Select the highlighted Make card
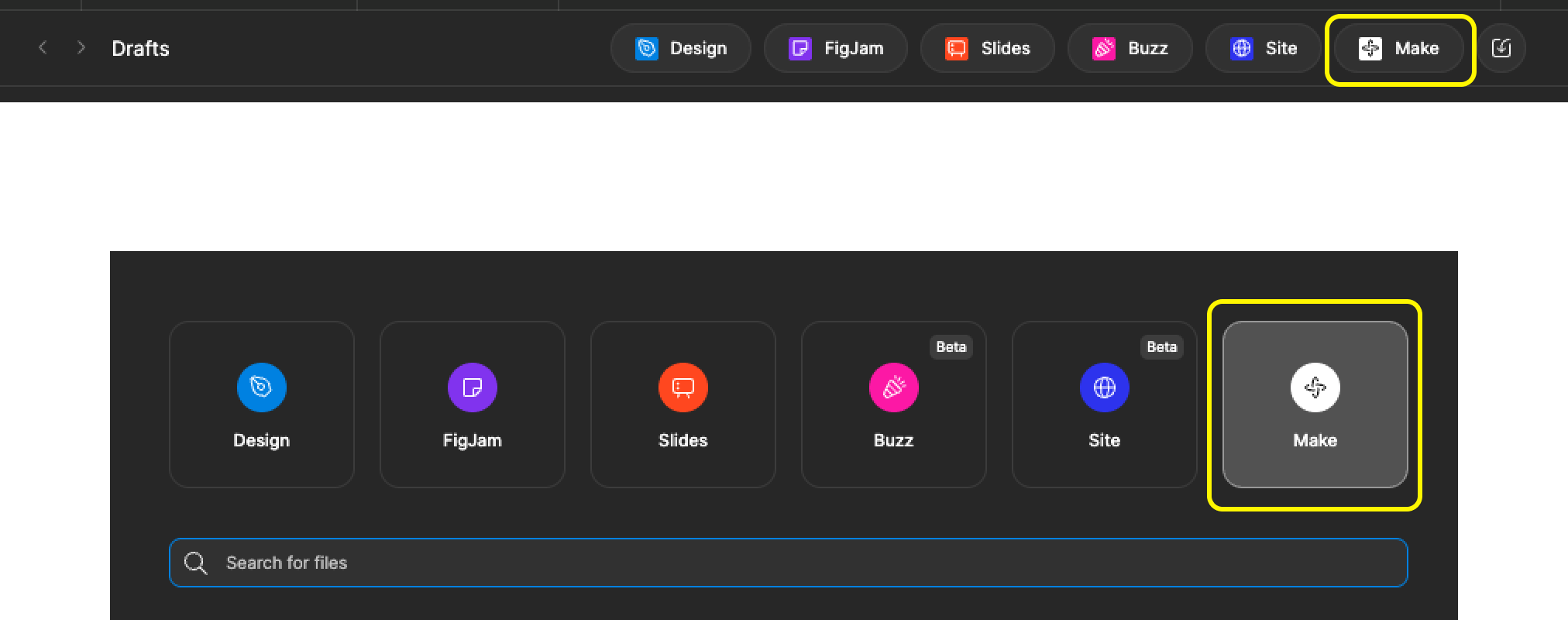 pos(1315,405)
